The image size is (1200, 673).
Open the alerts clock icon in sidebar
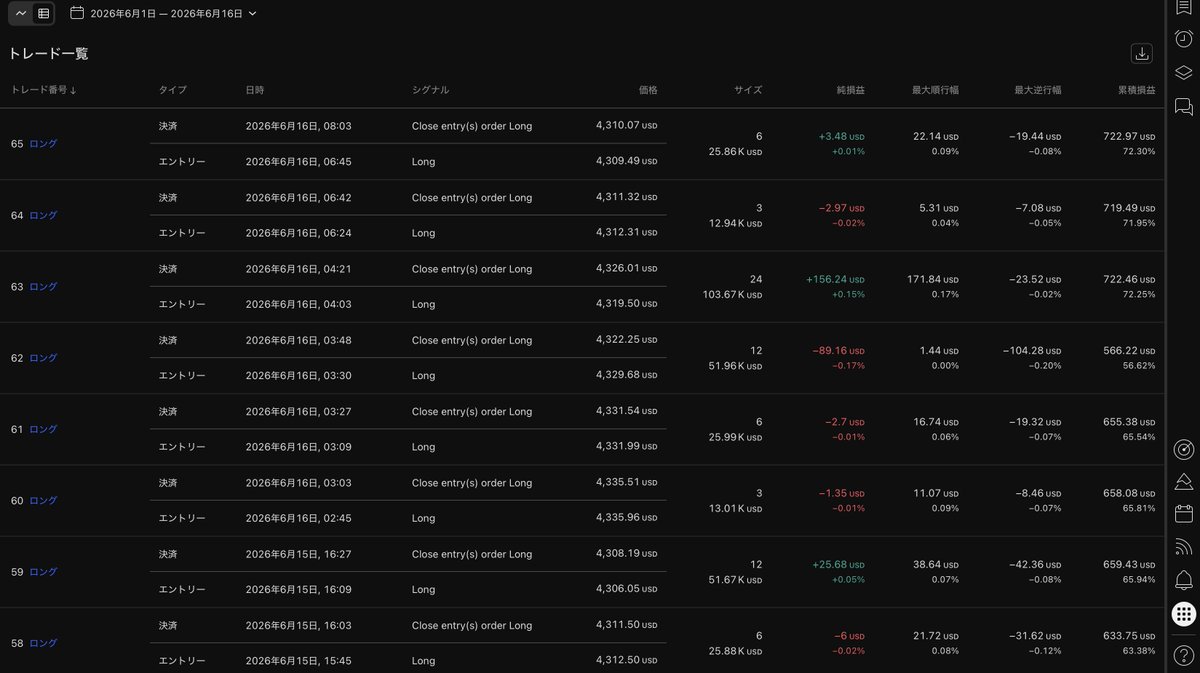1183,39
